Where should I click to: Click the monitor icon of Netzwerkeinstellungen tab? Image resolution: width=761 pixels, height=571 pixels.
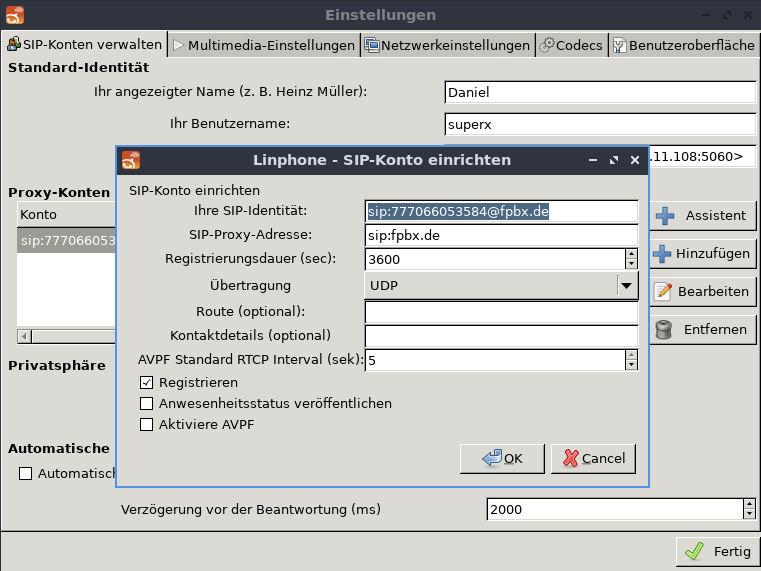click(372, 45)
